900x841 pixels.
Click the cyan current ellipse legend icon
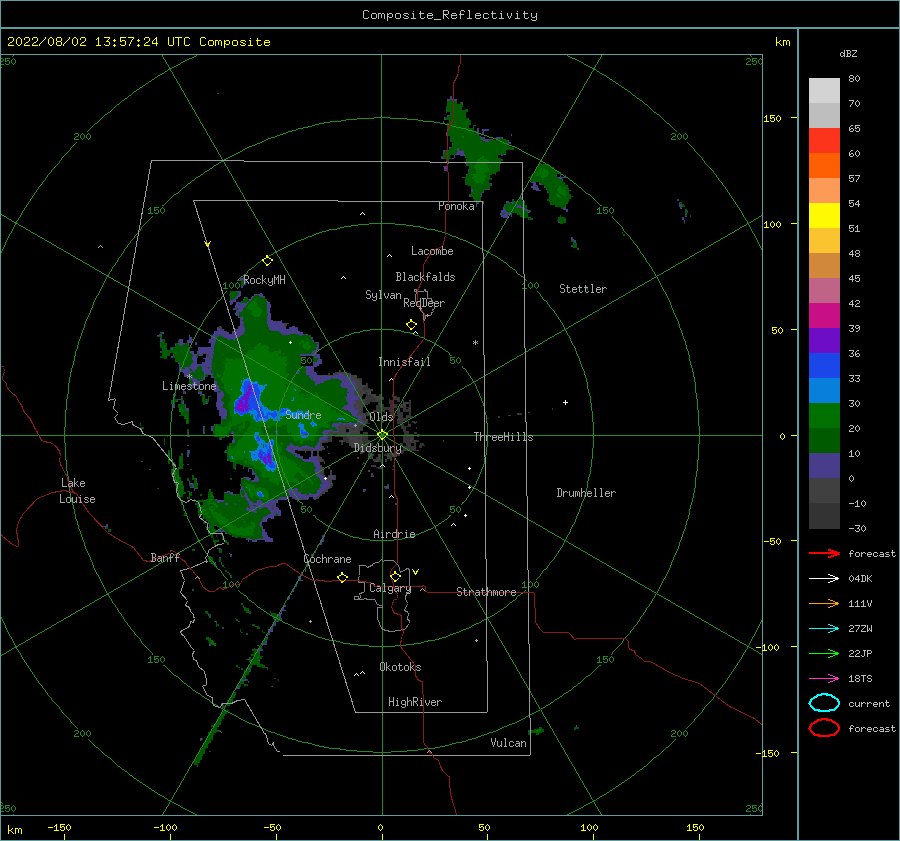pos(824,703)
